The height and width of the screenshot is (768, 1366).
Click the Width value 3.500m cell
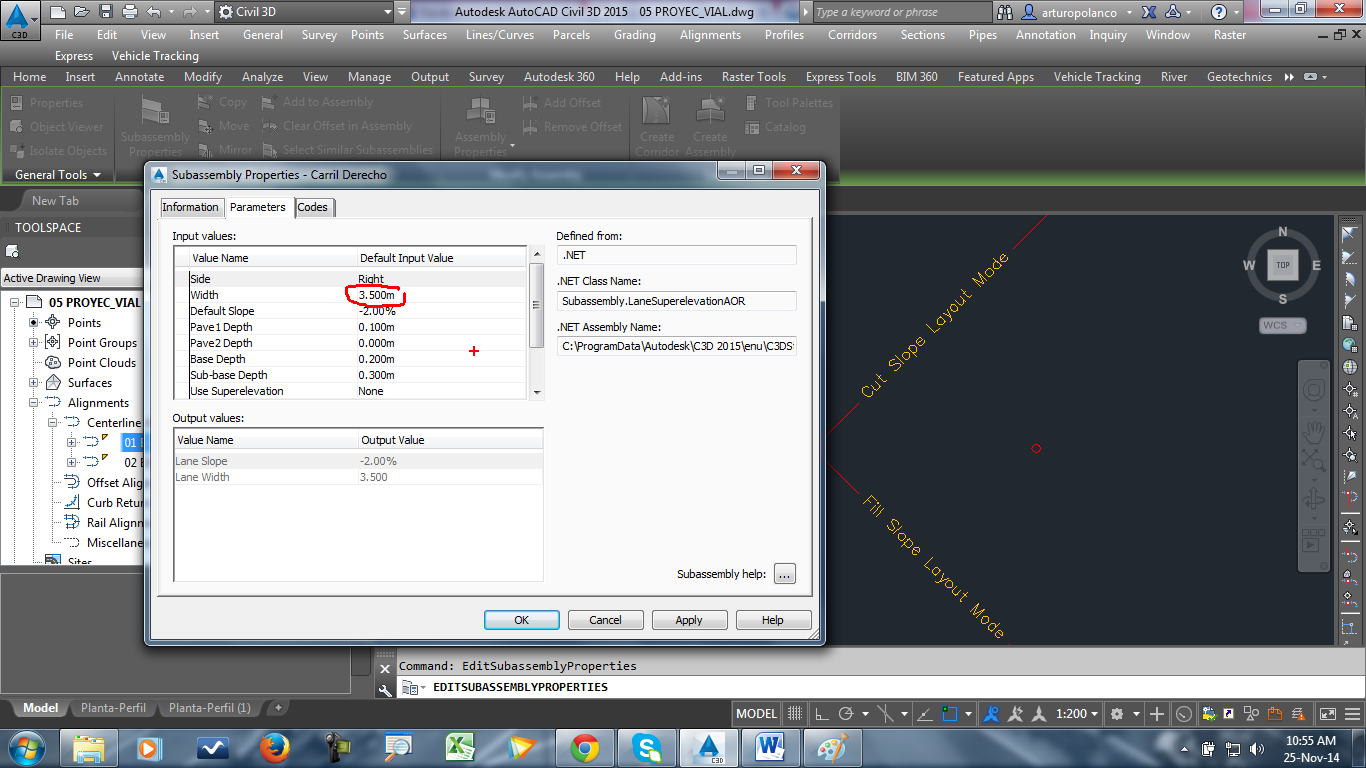click(441, 295)
